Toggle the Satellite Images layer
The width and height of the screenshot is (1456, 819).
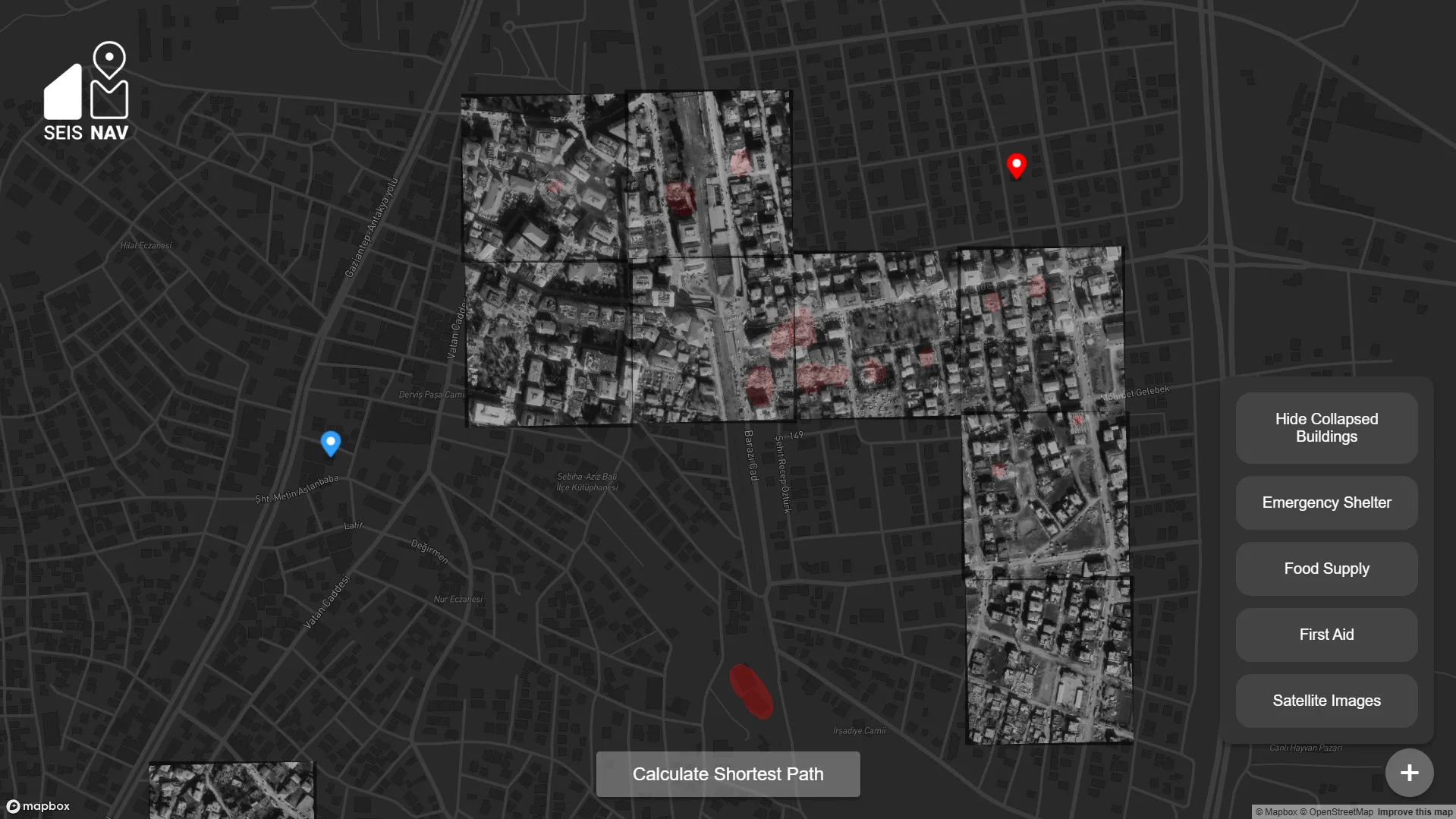[1326, 701]
